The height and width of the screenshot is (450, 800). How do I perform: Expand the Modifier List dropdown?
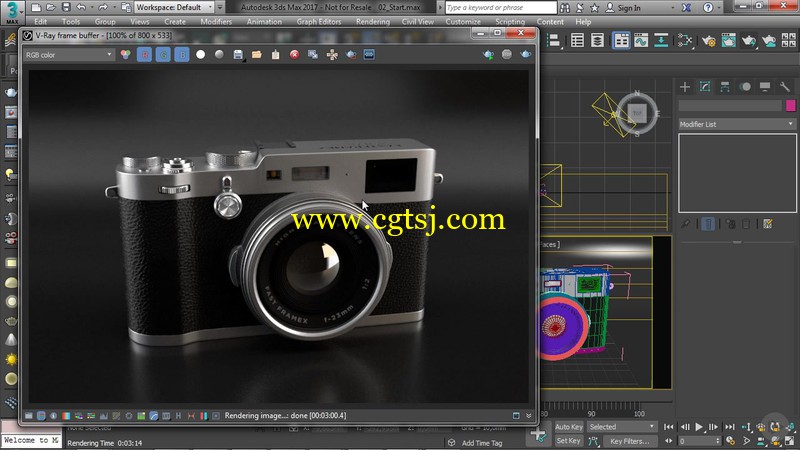point(737,124)
